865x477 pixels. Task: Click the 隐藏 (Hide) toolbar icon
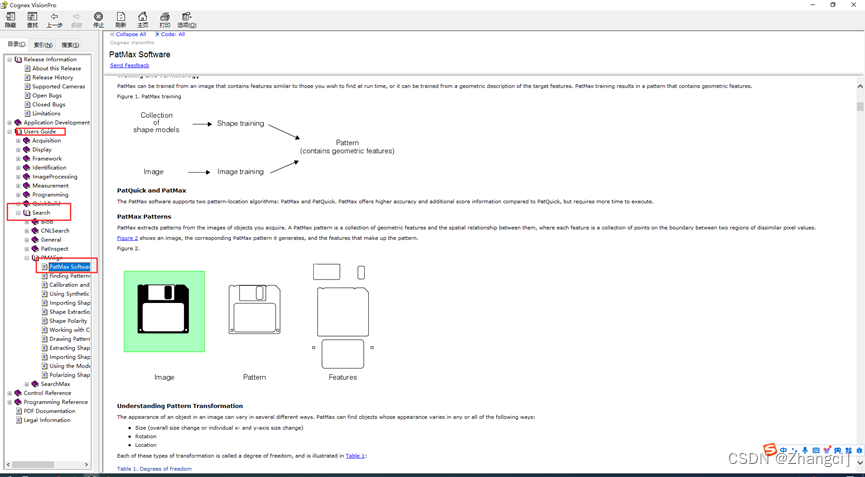tap(10, 20)
